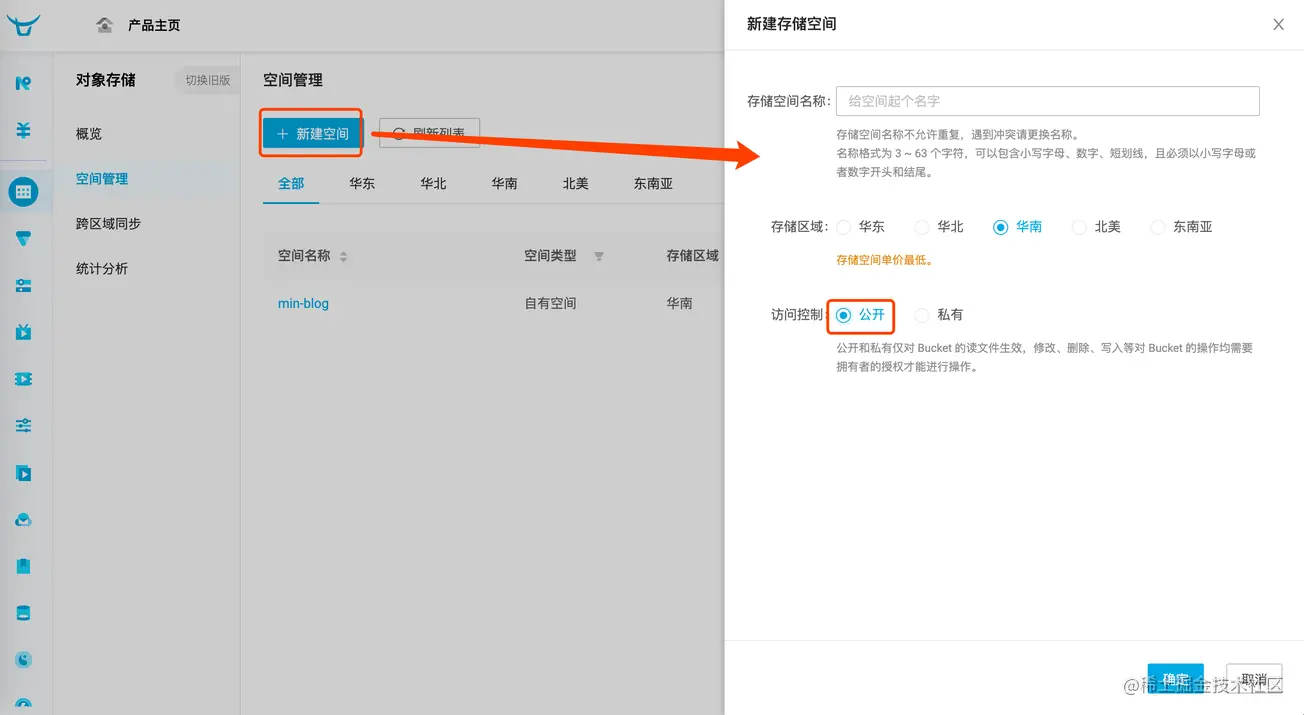The height and width of the screenshot is (715, 1304).
Task: Open 概览 in the object storage menu
Action: [89, 134]
